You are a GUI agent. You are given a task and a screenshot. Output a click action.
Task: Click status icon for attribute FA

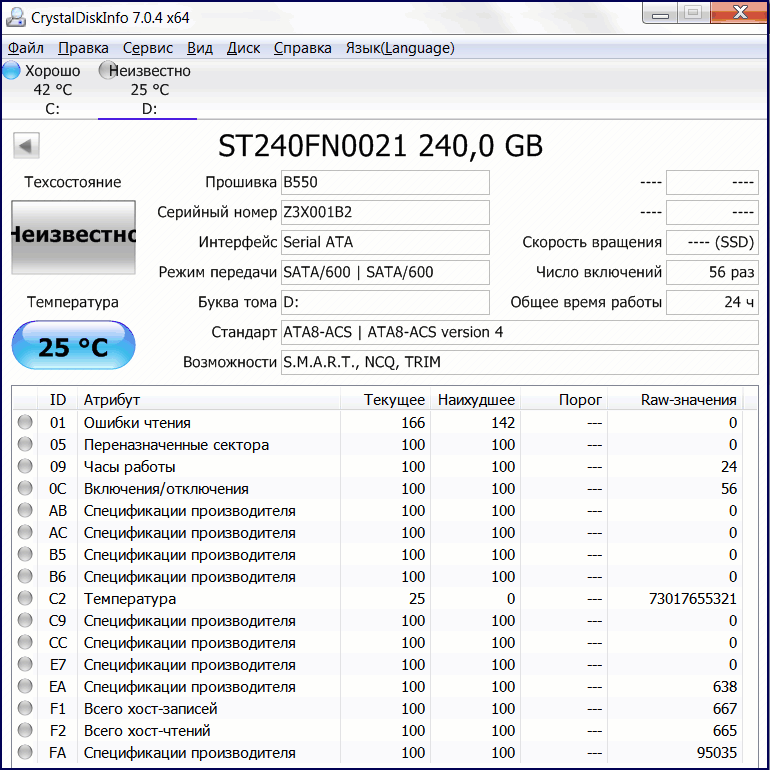pos(25,752)
